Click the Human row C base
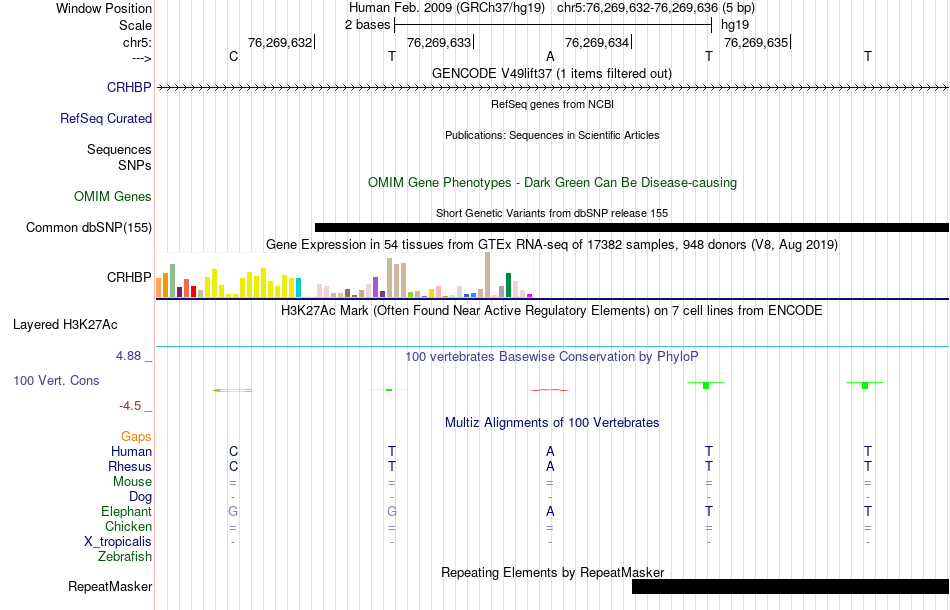The height and width of the screenshot is (610, 950). click(x=233, y=451)
